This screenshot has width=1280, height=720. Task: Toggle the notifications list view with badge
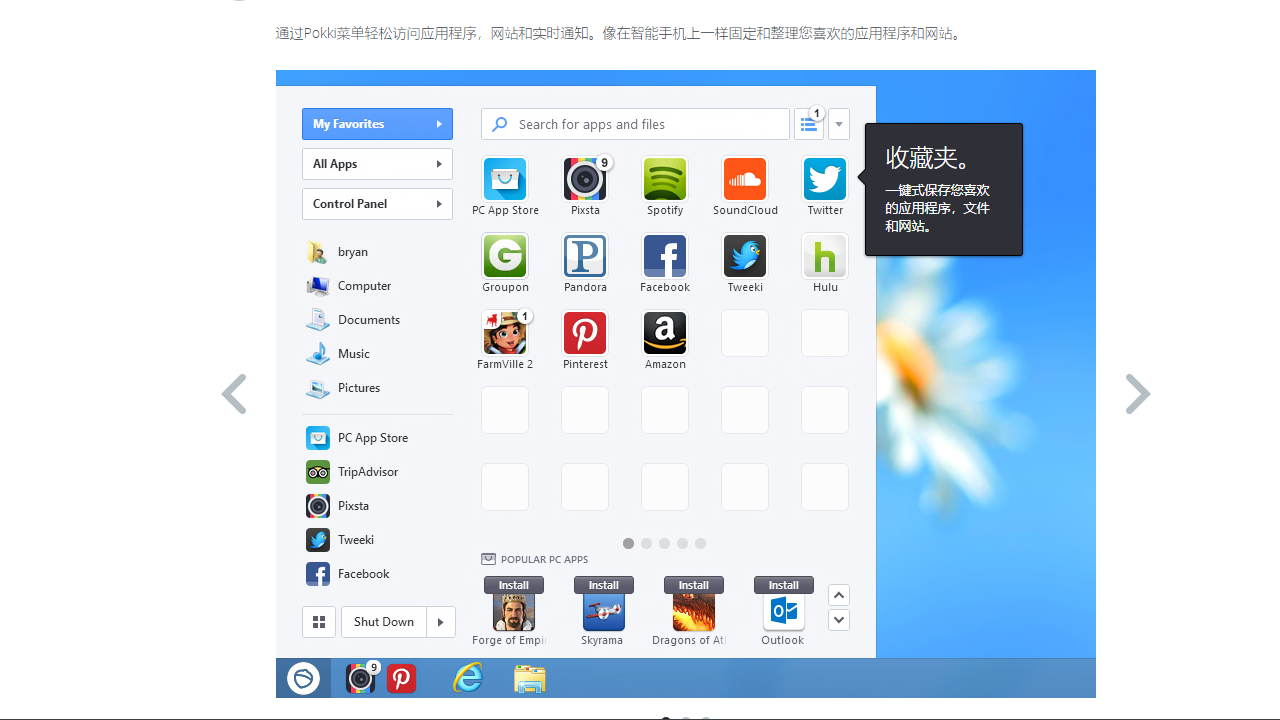(808, 123)
